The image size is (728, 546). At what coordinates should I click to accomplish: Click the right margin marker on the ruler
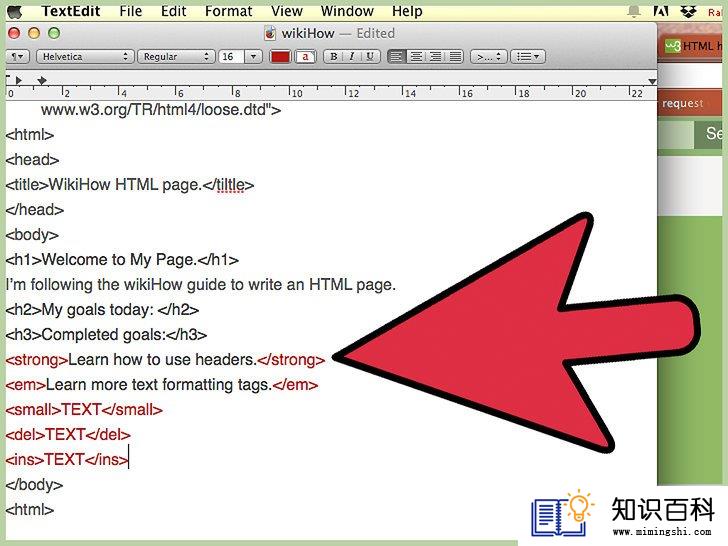(x=652, y=82)
